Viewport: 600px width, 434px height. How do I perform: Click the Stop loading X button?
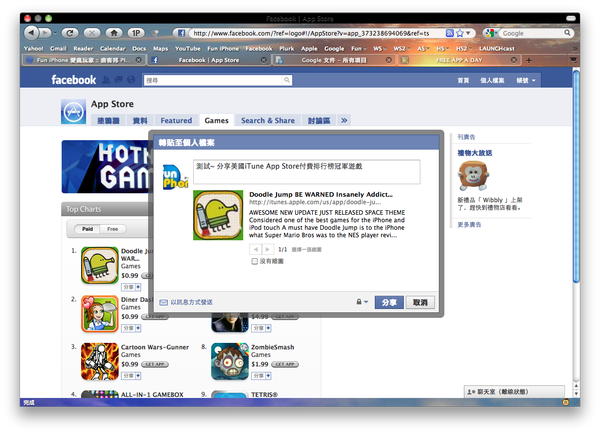pos(92,33)
